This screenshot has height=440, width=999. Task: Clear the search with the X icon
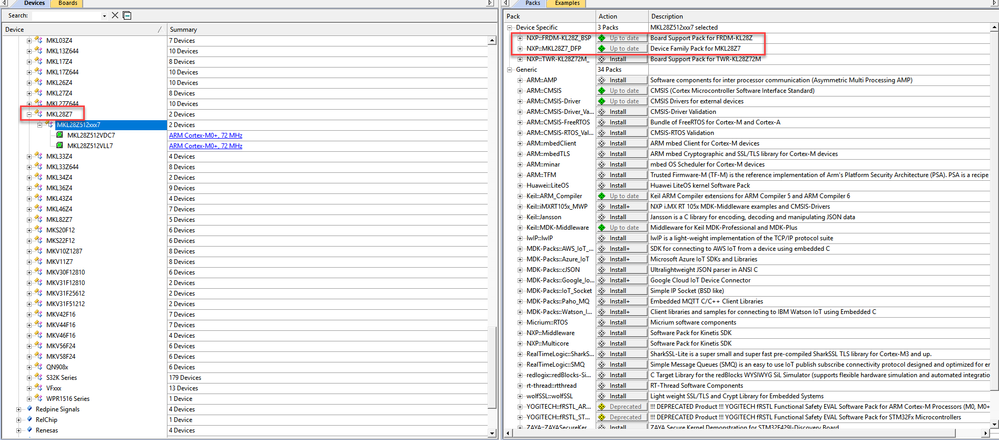pos(115,15)
